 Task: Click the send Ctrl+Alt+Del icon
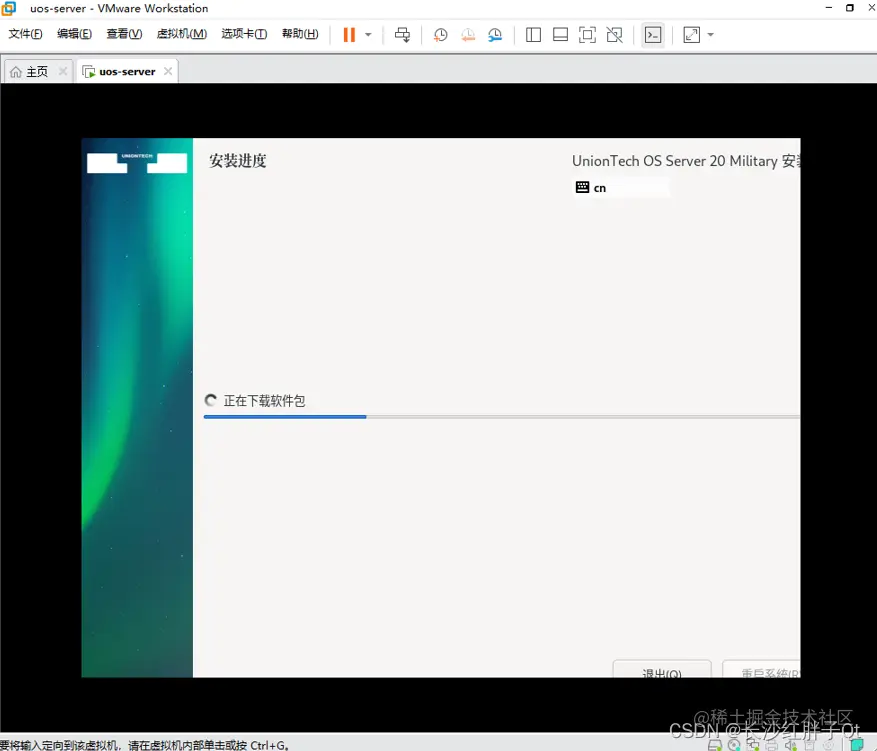tap(403, 34)
